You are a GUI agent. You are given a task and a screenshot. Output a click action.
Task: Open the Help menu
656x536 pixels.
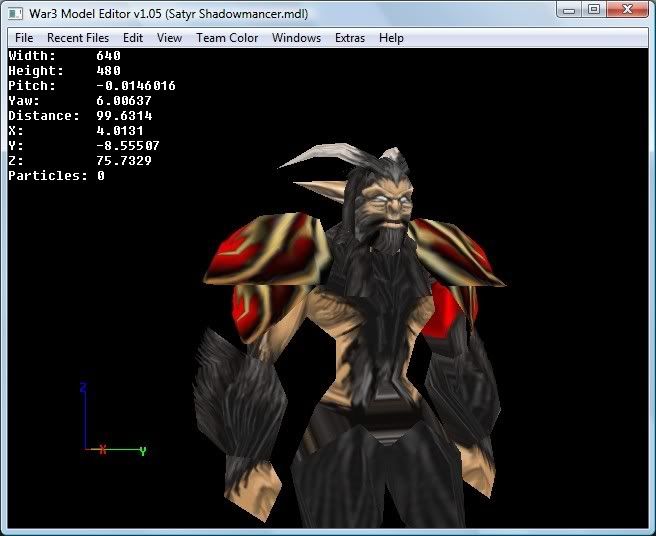click(391, 38)
